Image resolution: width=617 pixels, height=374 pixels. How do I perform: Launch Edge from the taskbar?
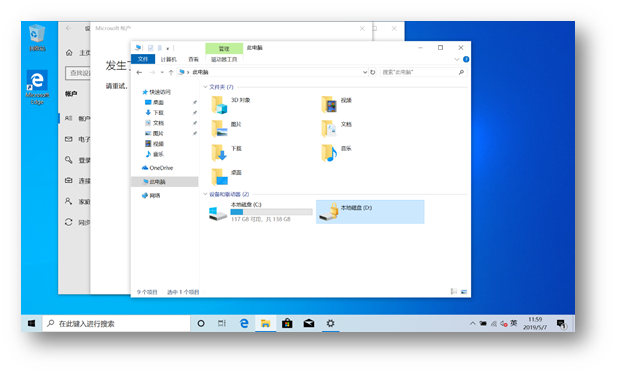click(244, 324)
